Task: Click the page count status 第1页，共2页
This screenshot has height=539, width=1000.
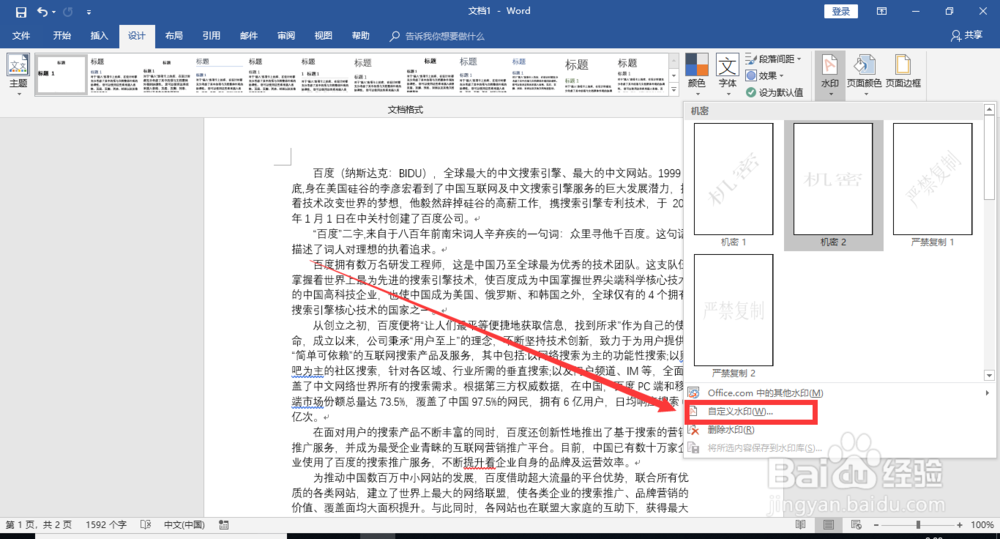Action: click(x=38, y=525)
